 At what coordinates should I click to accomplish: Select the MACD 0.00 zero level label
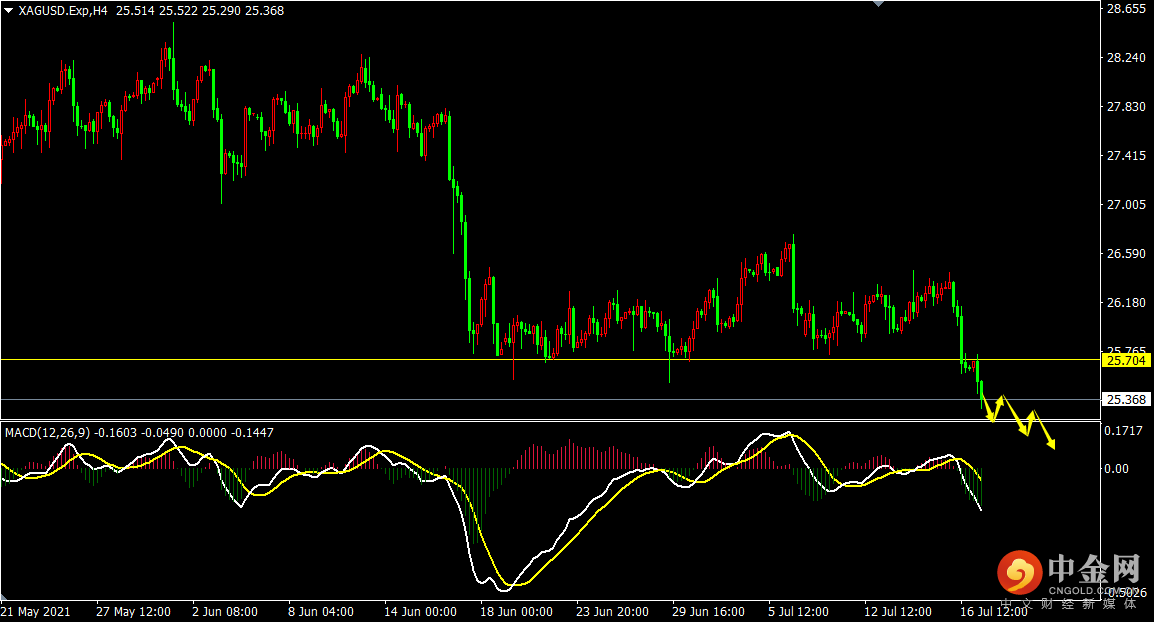[1117, 468]
